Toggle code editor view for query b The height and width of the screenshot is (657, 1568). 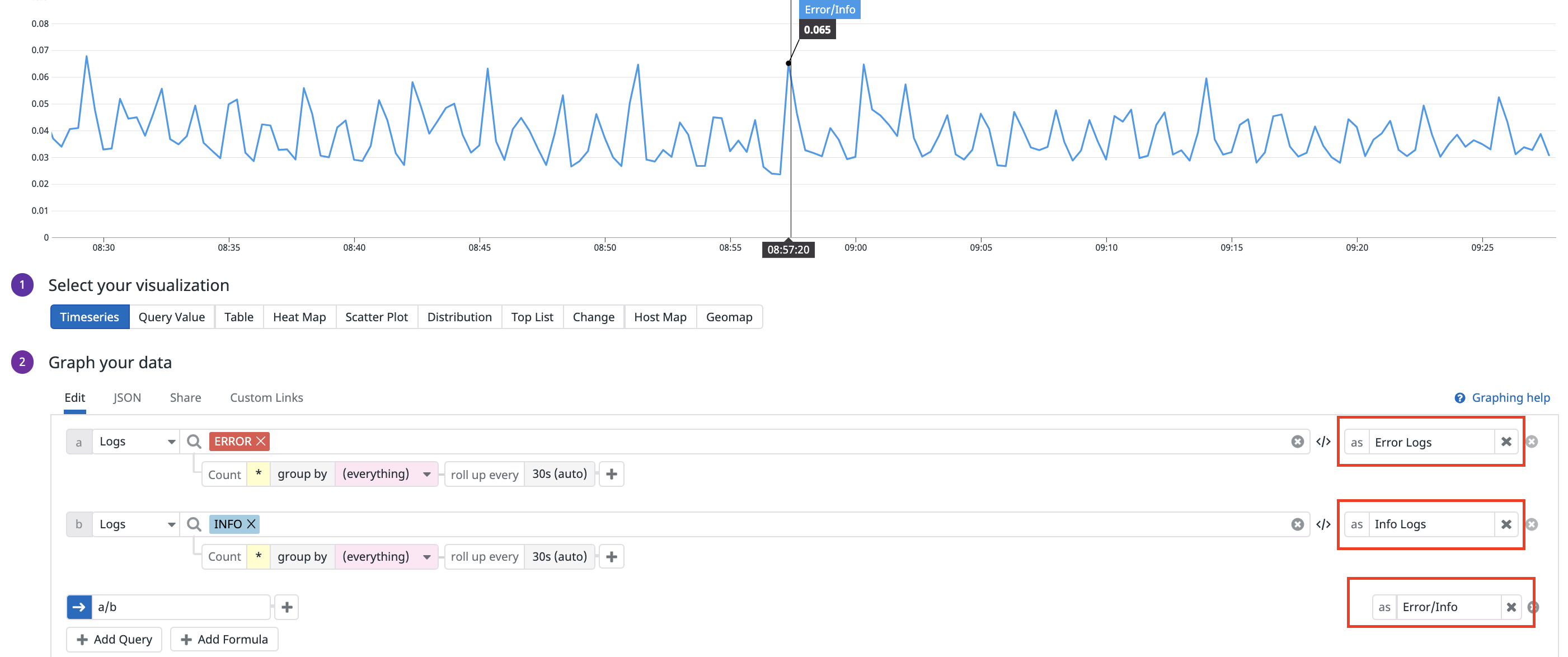[x=1323, y=524]
